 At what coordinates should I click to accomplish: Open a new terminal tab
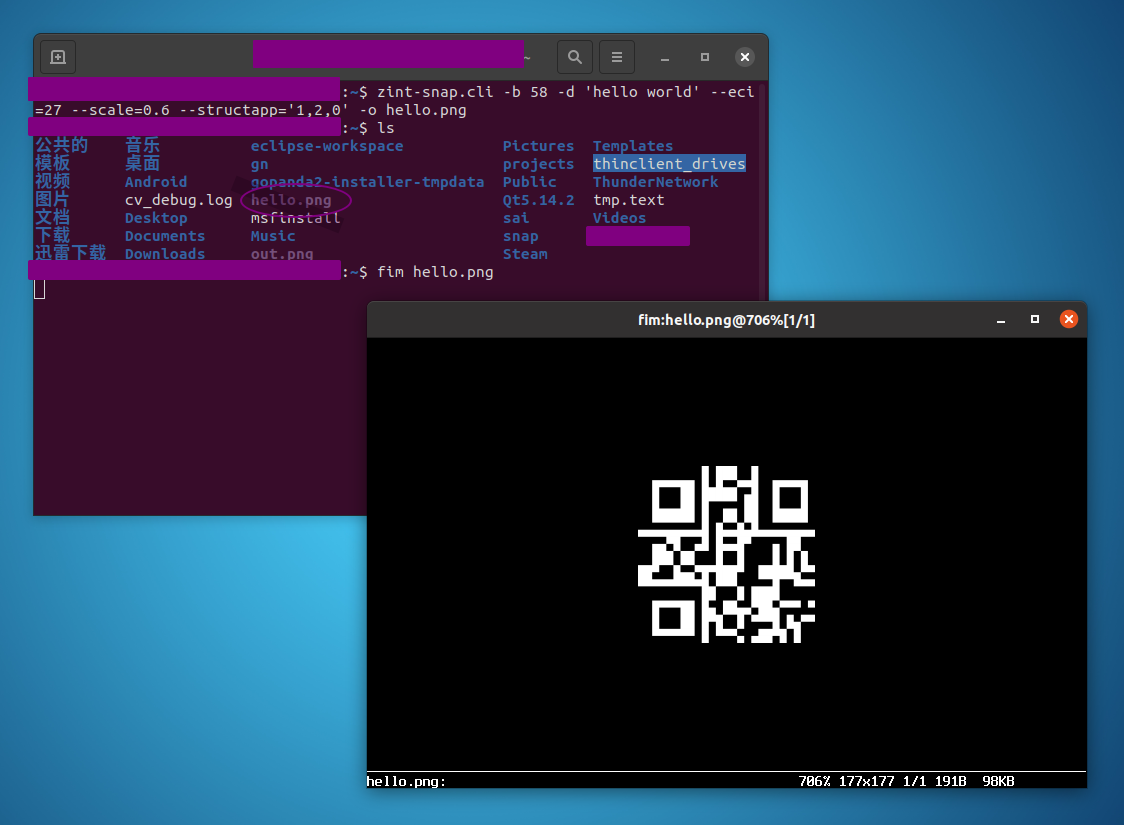[57, 57]
